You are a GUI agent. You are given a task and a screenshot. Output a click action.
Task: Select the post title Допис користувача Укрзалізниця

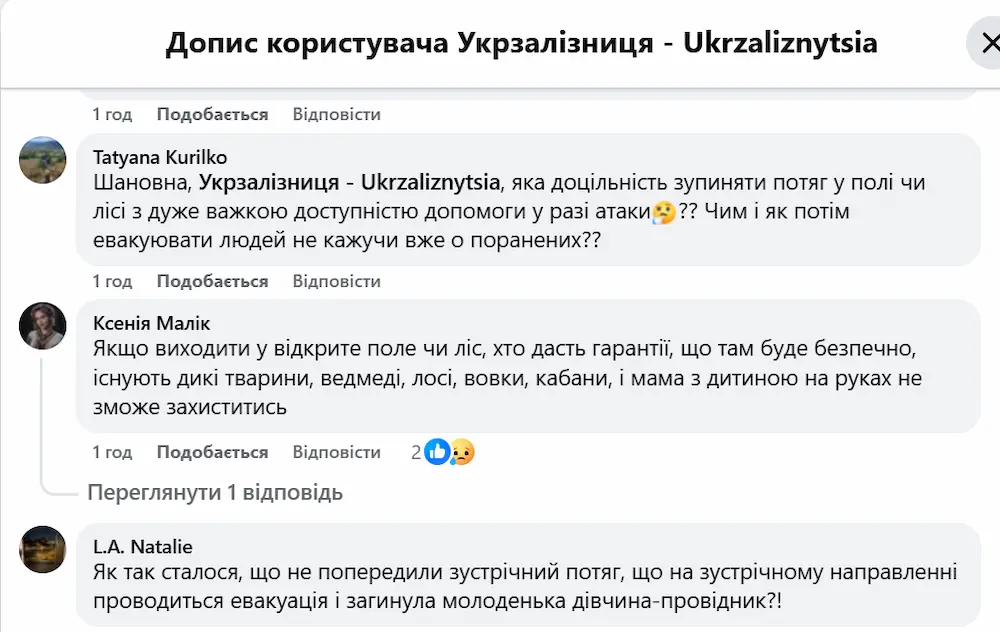pyautogui.click(x=521, y=43)
